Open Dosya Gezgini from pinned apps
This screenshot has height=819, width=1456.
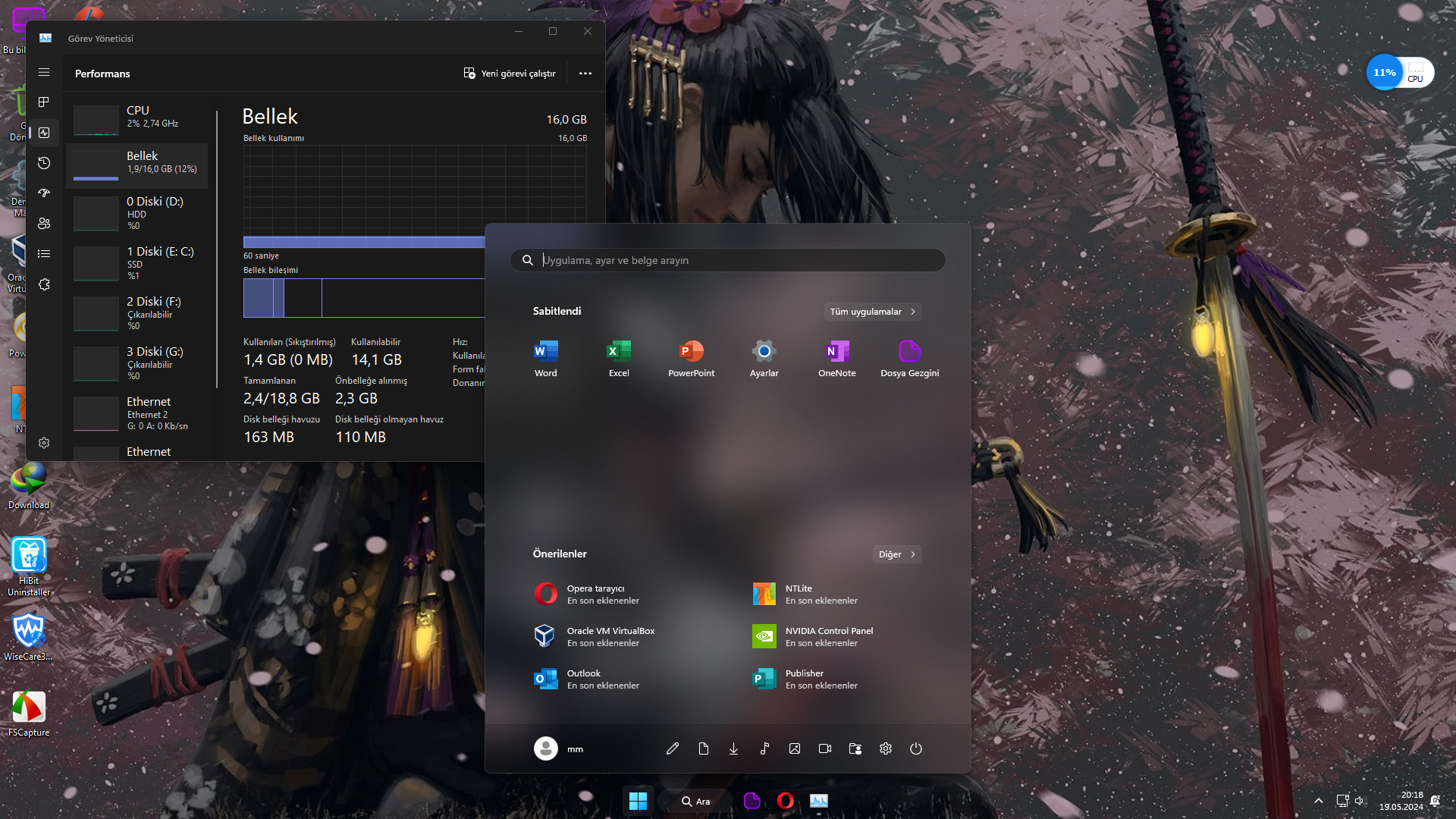(910, 359)
